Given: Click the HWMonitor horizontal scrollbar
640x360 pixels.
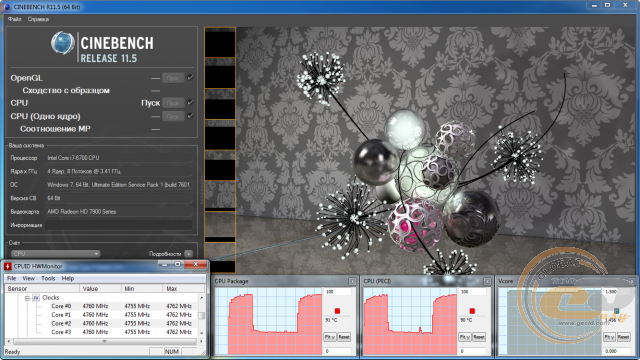Looking at the screenshot, I should tap(104, 341).
